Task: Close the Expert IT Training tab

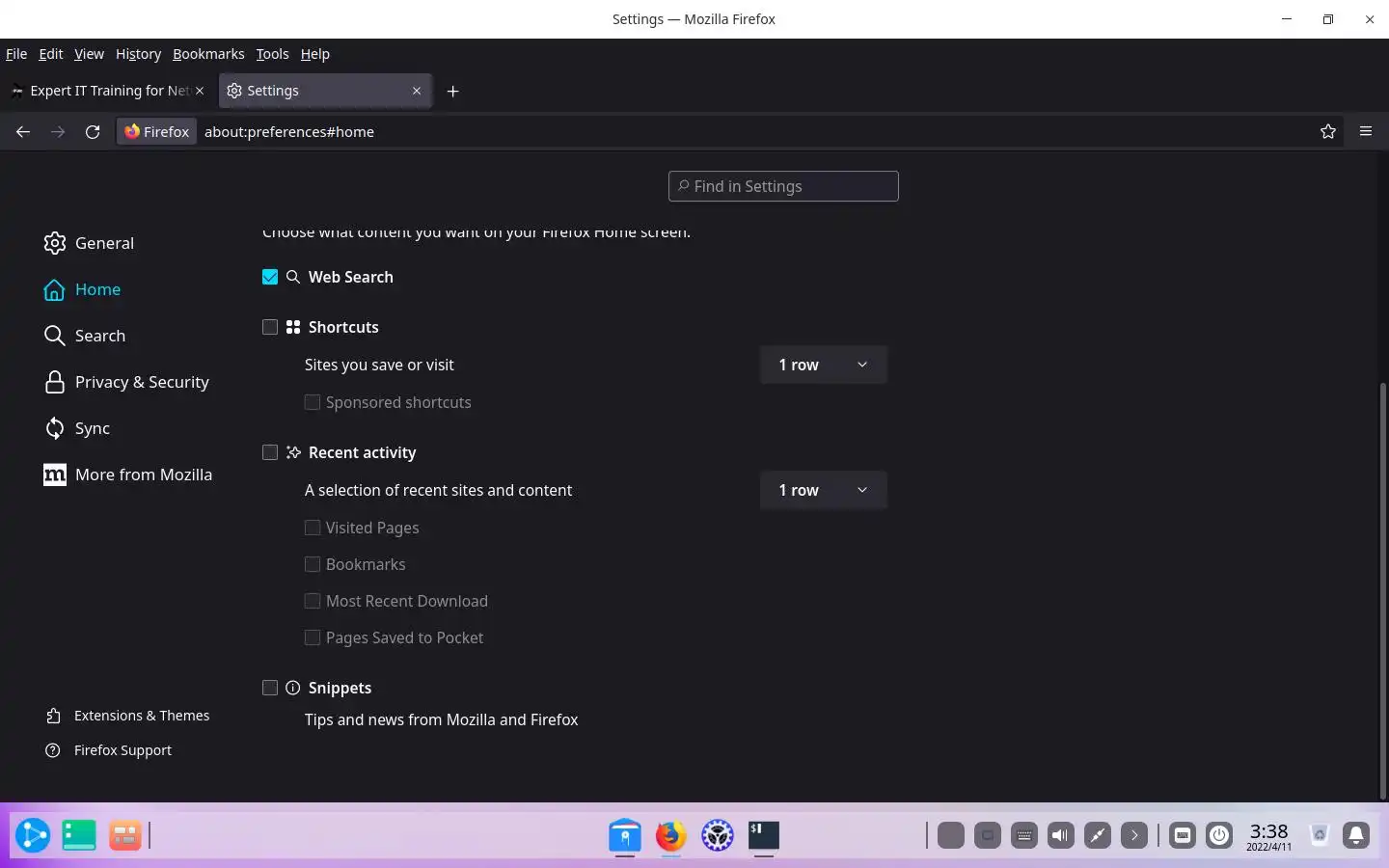Action: (x=200, y=91)
